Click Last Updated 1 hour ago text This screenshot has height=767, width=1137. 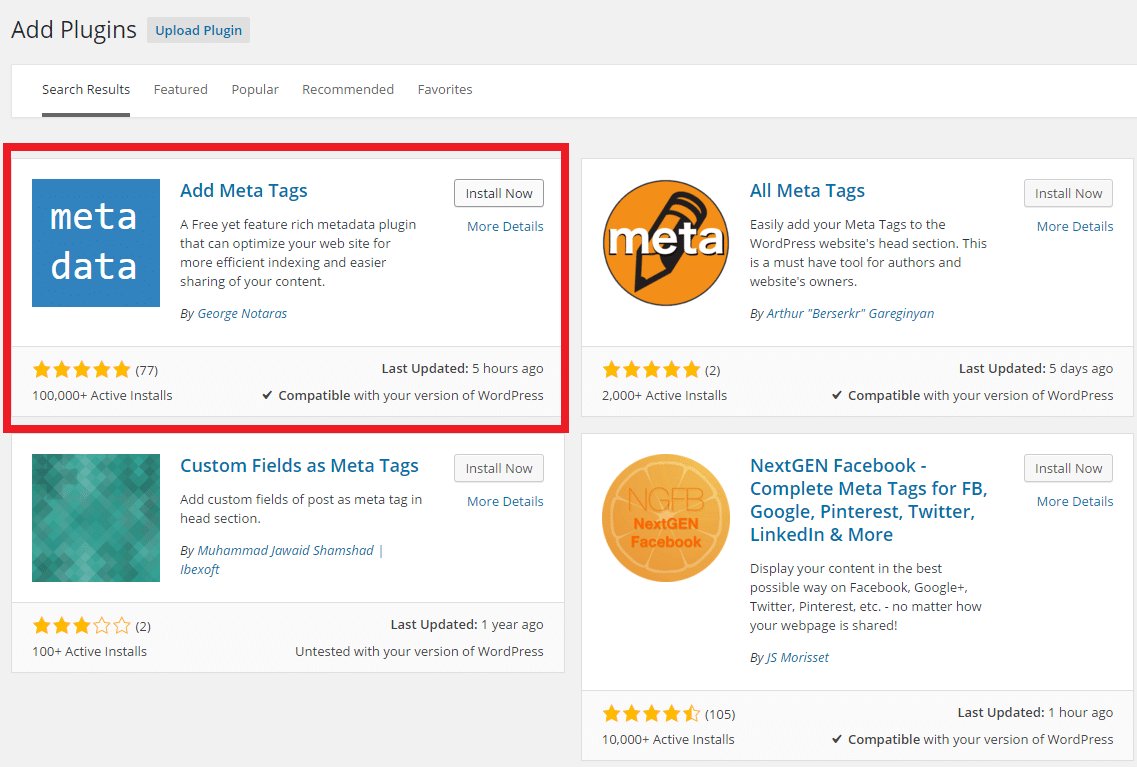click(1035, 713)
